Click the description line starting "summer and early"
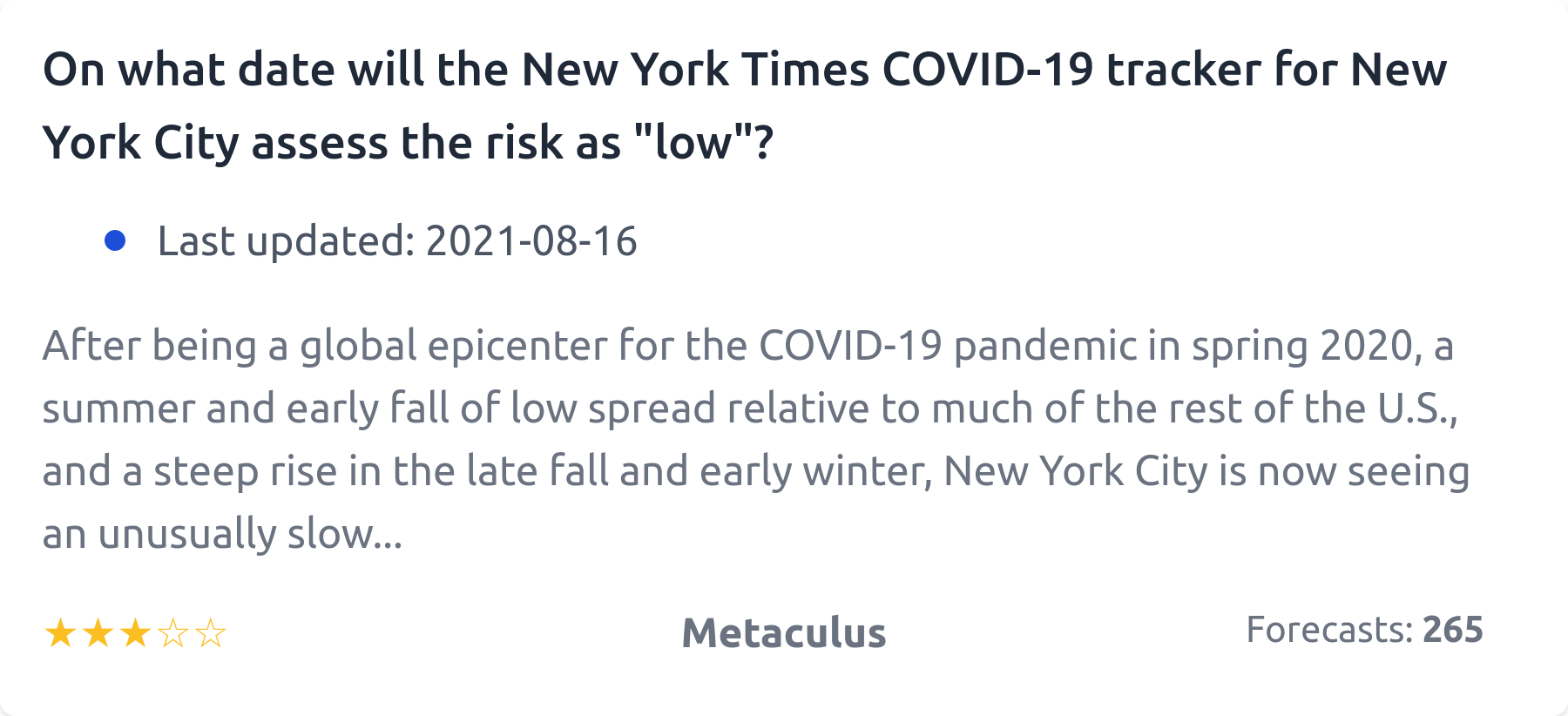The height and width of the screenshot is (716, 1568). coord(749,409)
